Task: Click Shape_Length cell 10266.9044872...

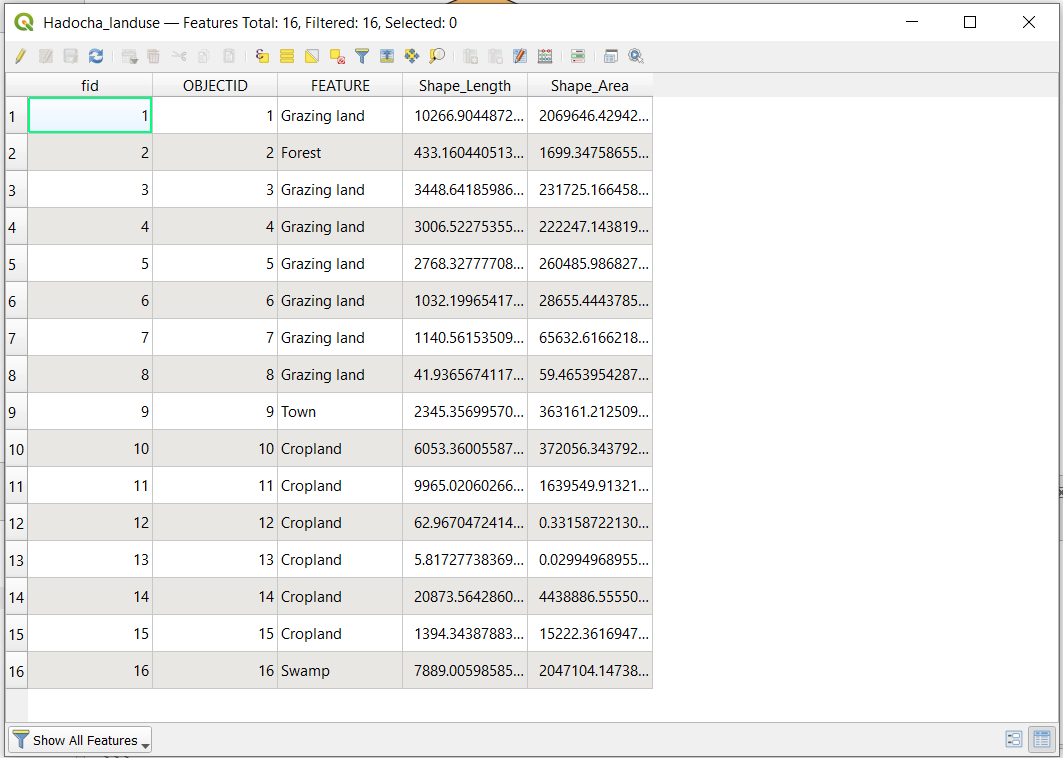Action: point(465,116)
